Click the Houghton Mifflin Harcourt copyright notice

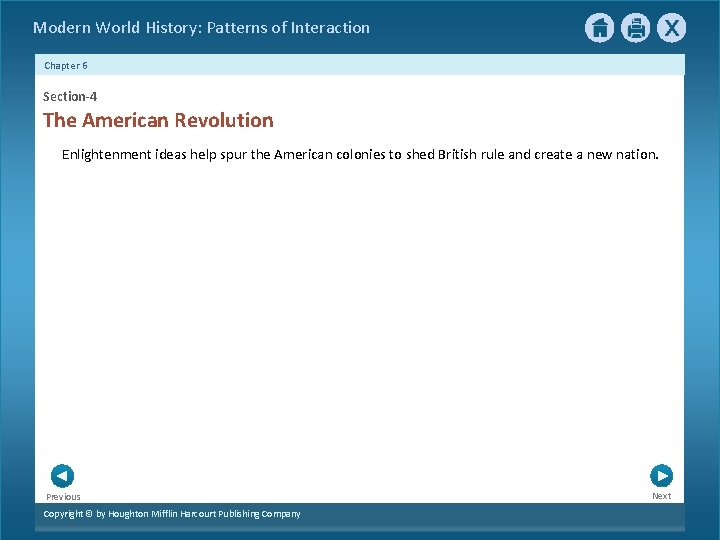172,514
